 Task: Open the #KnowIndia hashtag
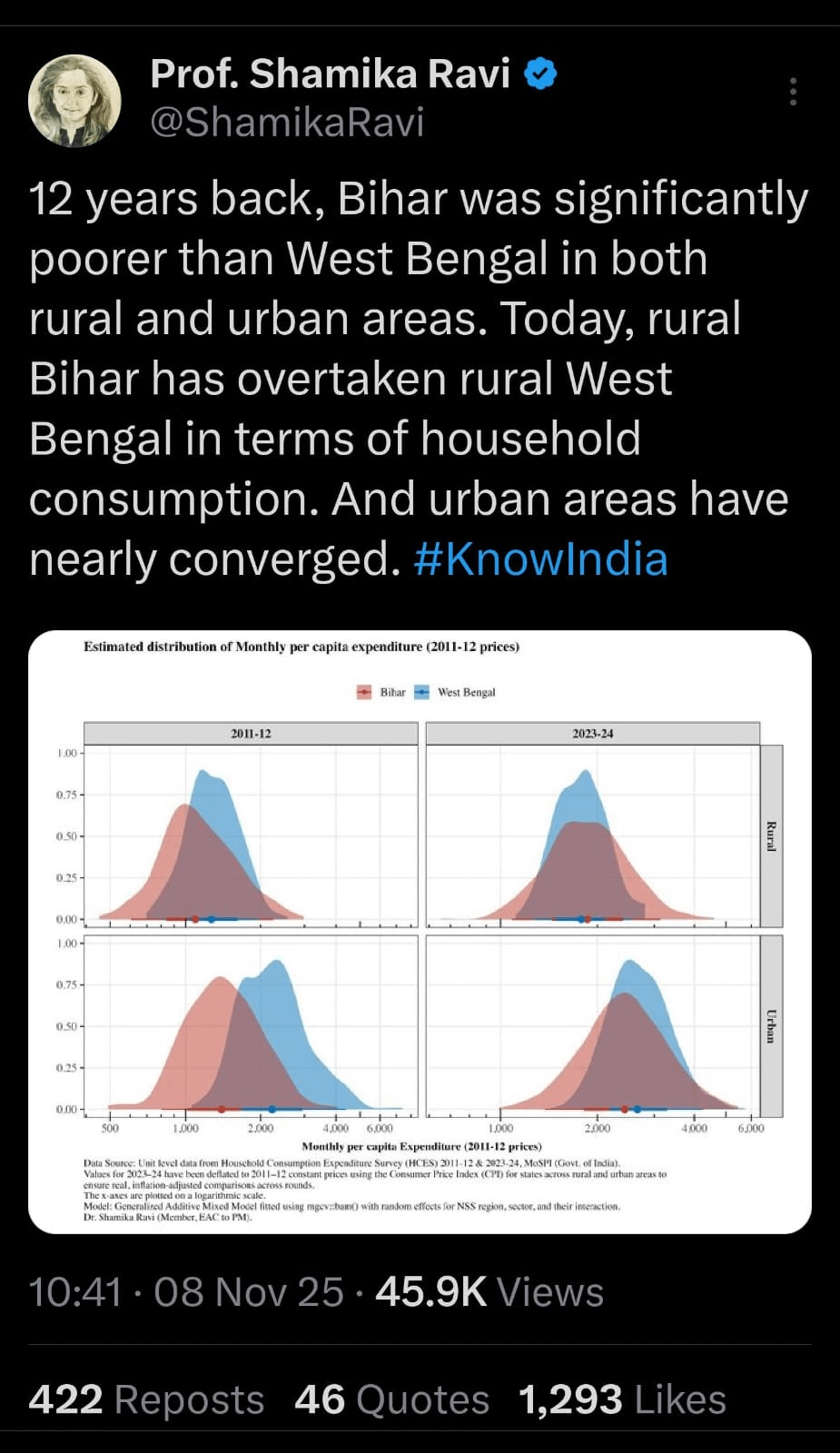click(x=540, y=558)
